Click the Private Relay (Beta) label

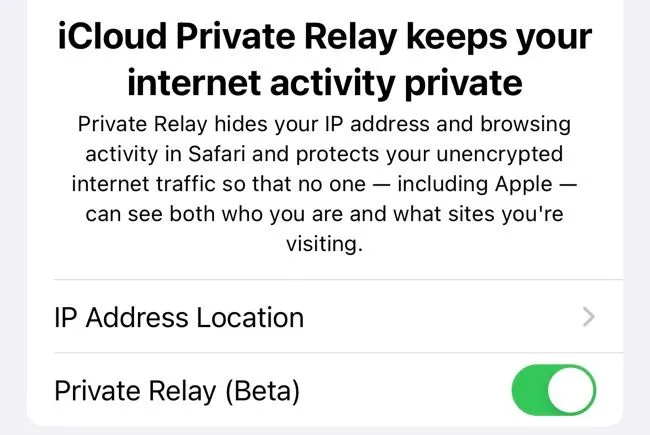pyautogui.click(x=177, y=390)
